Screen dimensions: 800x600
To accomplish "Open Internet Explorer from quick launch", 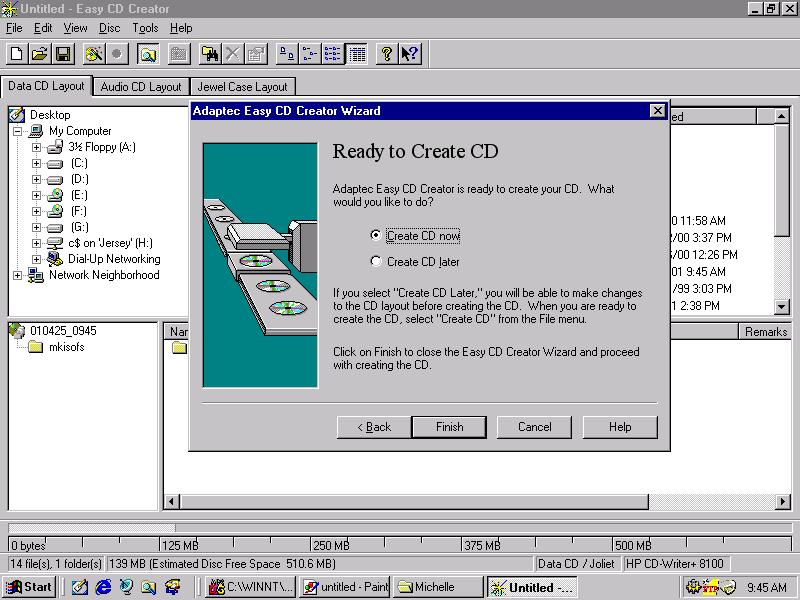I will (x=103, y=587).
